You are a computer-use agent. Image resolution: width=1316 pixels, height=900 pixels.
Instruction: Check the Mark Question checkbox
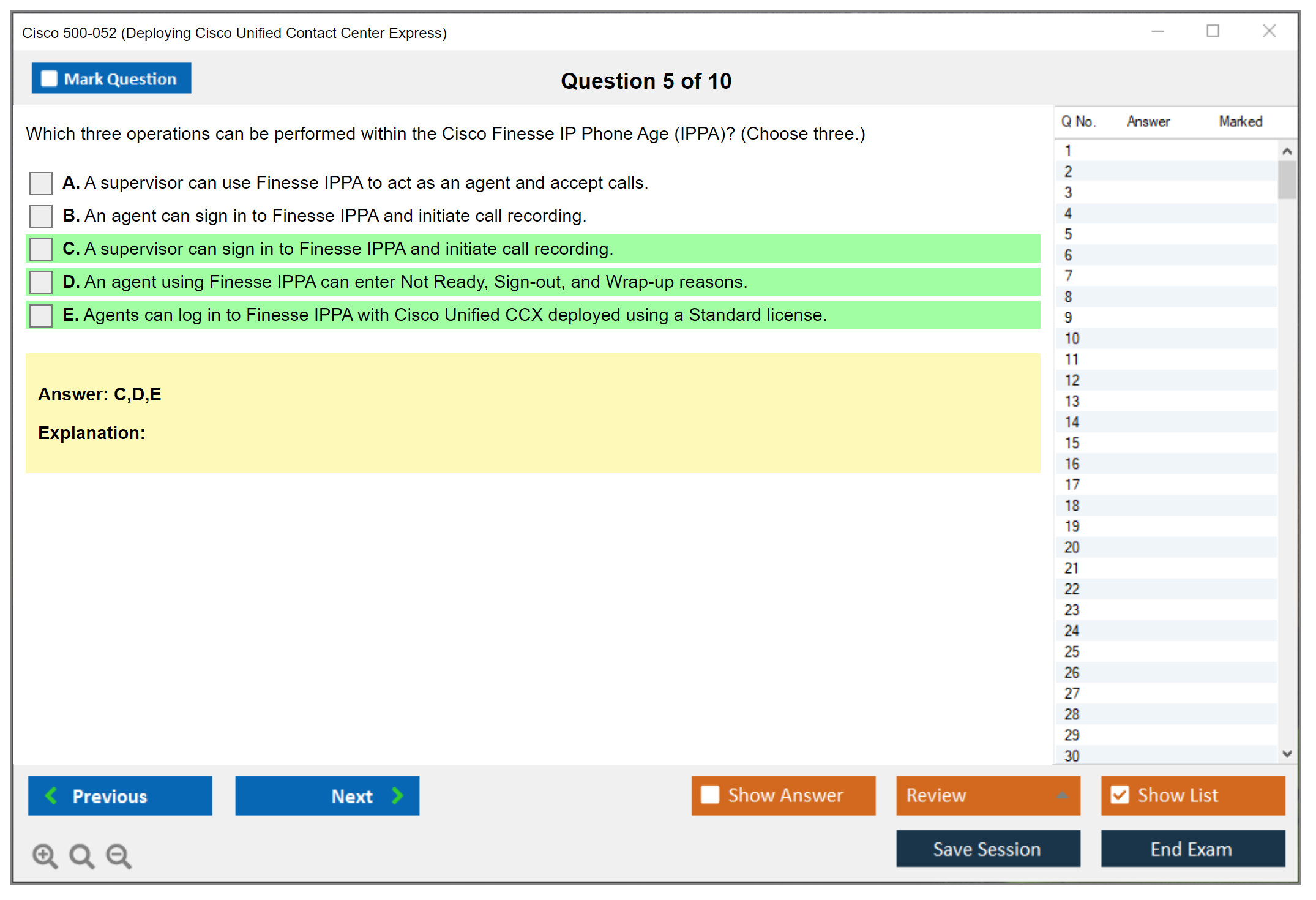coord(49,79)
